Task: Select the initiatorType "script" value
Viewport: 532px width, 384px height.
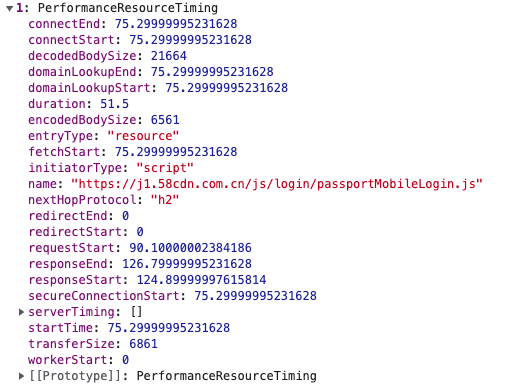Action: pos(165,168)
